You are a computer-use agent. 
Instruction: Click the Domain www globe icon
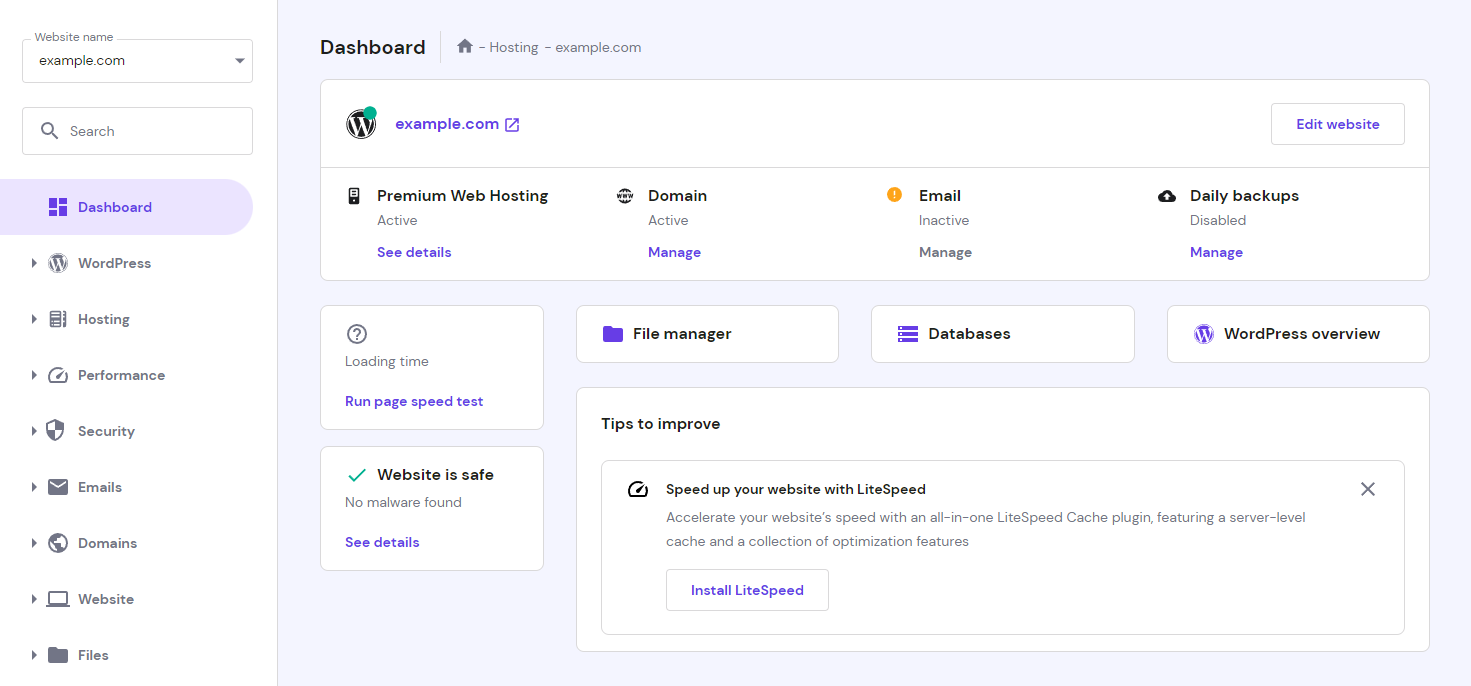pyautogui.click(x=625, y=196)
